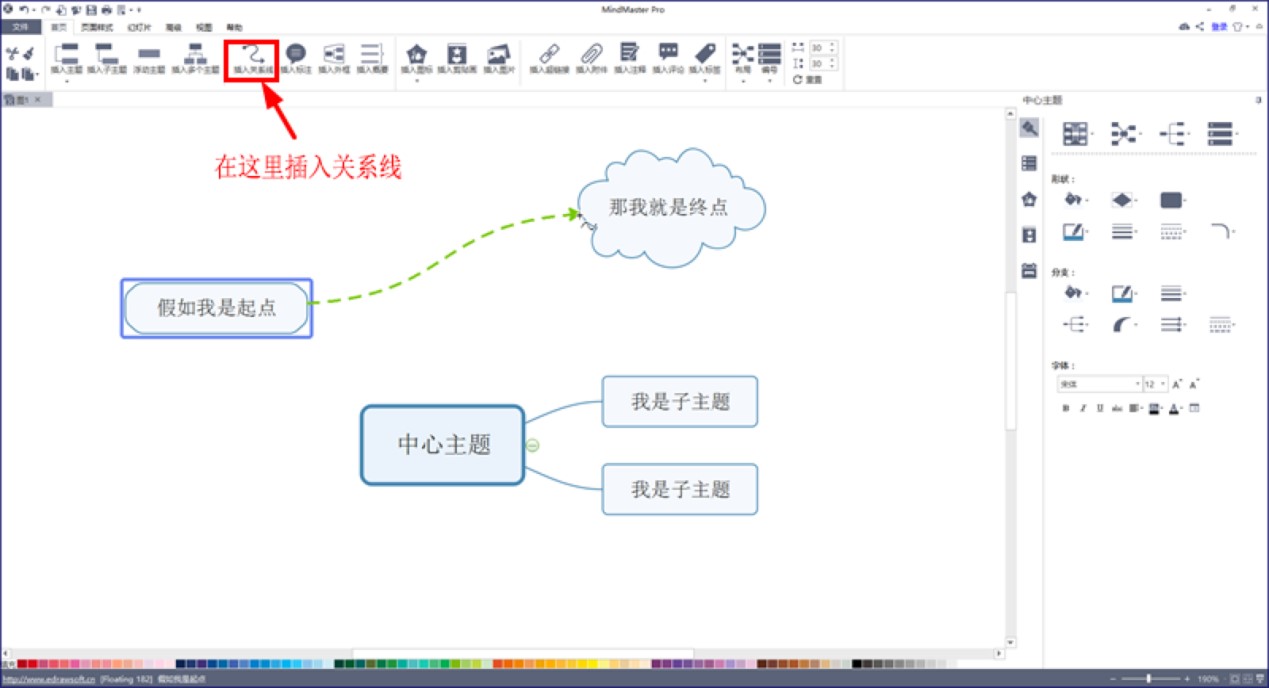Click the undo arrow in quick access bar

click(x=23, y=9)
